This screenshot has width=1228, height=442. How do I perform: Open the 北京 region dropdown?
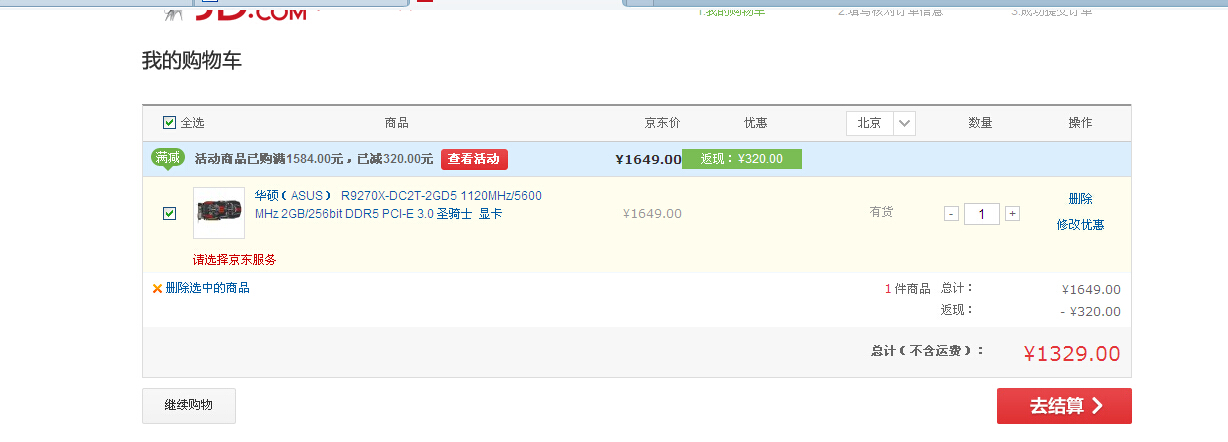click(880, 123)
